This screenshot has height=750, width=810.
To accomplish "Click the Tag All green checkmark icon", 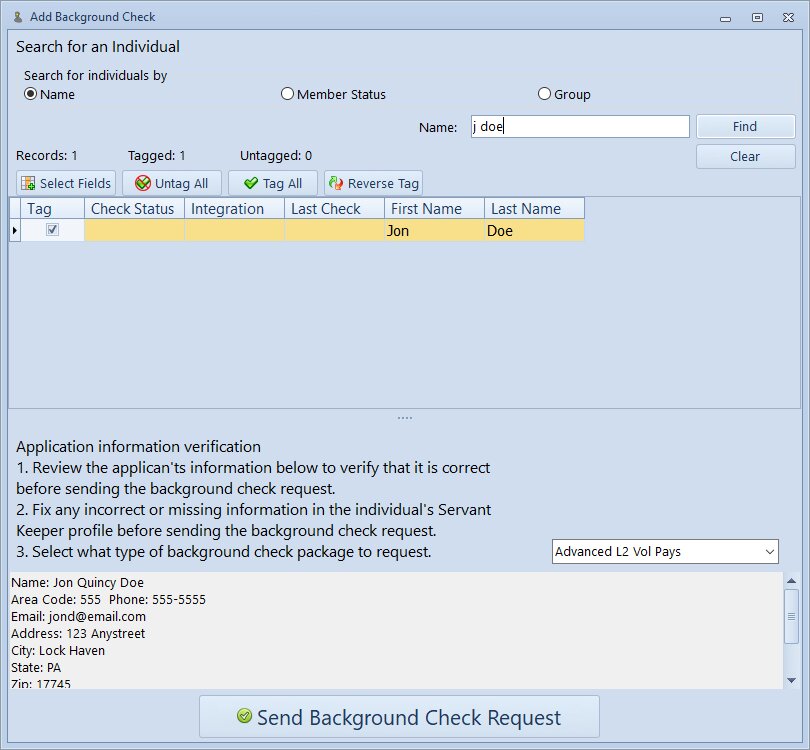I will [x=251, y=184].
